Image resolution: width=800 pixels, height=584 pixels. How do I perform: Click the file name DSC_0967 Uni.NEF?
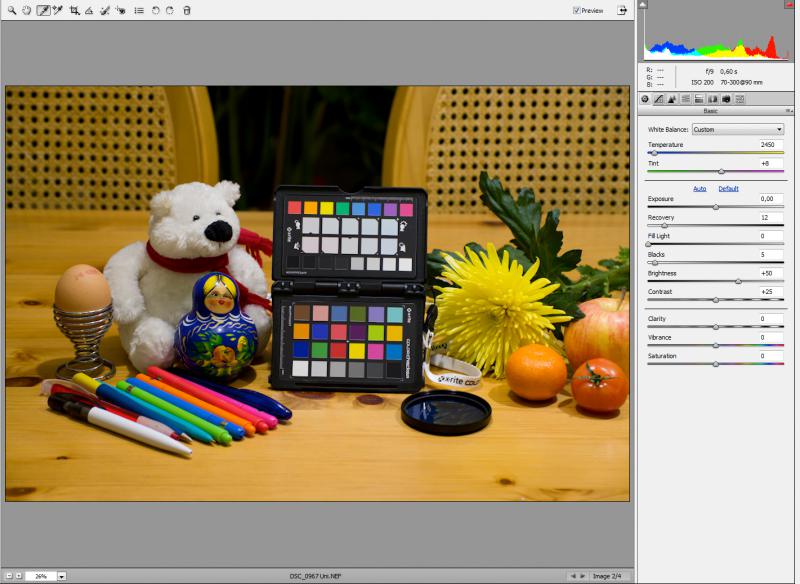(315, 576)
